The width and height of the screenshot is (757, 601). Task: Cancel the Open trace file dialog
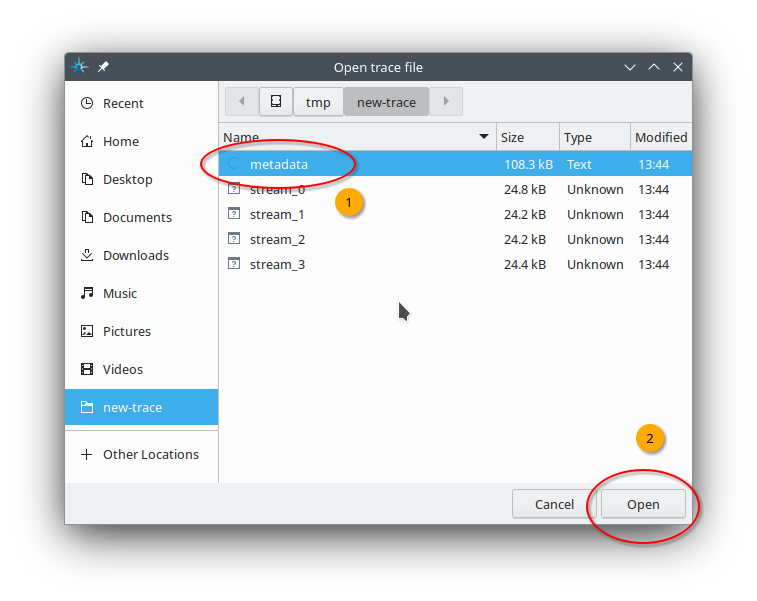point(554,504)
